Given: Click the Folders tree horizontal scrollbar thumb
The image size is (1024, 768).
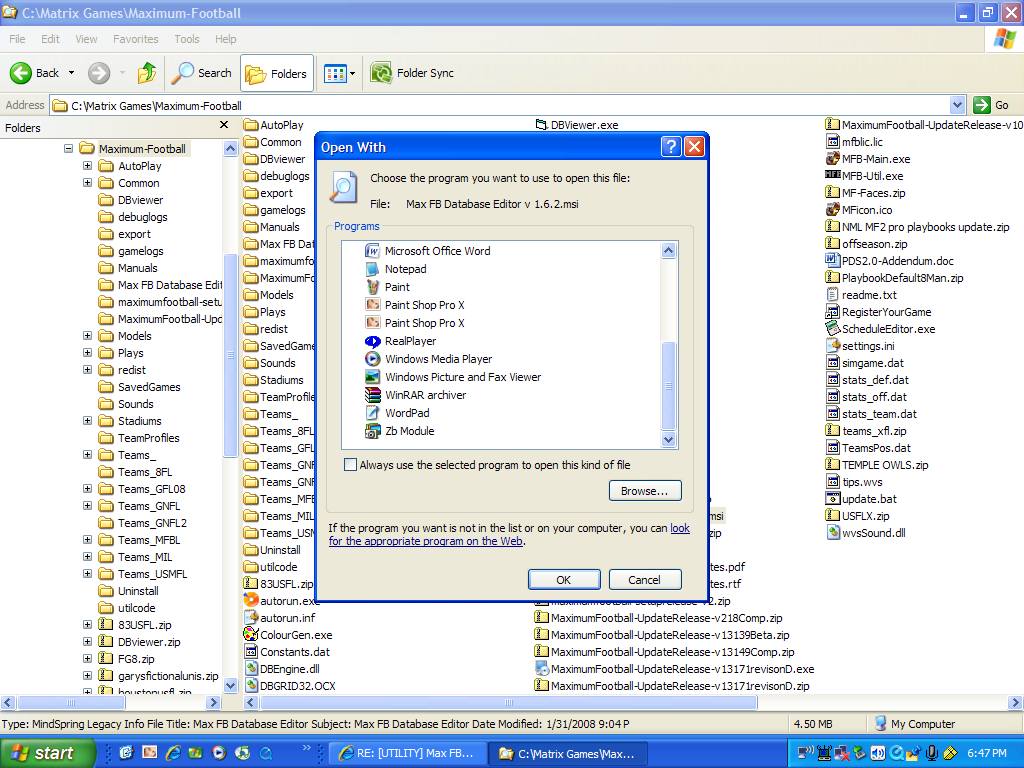Looking at the screenshot, I should tap(71, 703).
